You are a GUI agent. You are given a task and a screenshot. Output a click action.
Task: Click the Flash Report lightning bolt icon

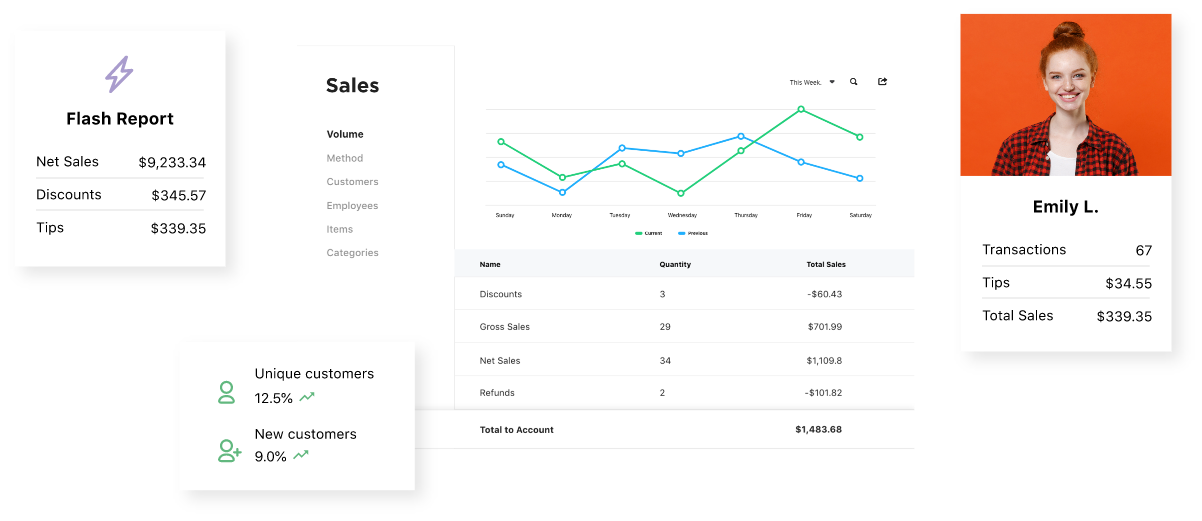120,74
